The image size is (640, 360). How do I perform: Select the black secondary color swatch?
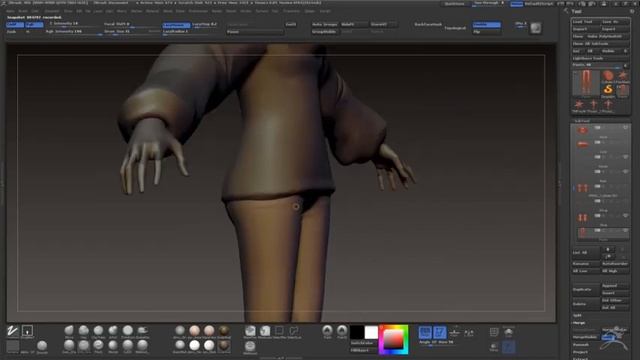[x=357, y=332]
